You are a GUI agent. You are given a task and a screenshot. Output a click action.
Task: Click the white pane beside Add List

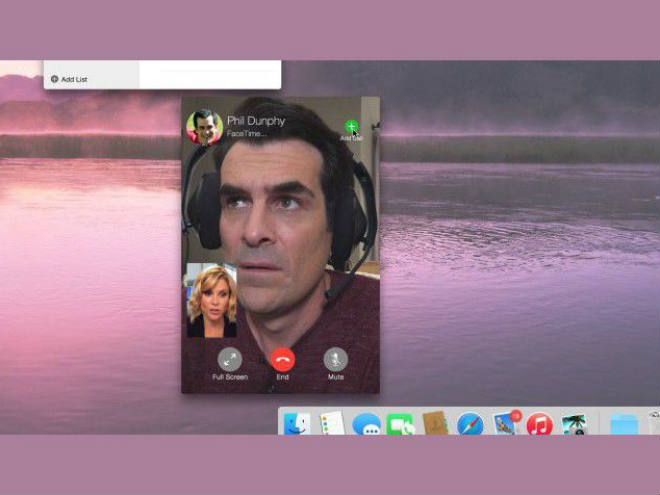coord(209,75)
